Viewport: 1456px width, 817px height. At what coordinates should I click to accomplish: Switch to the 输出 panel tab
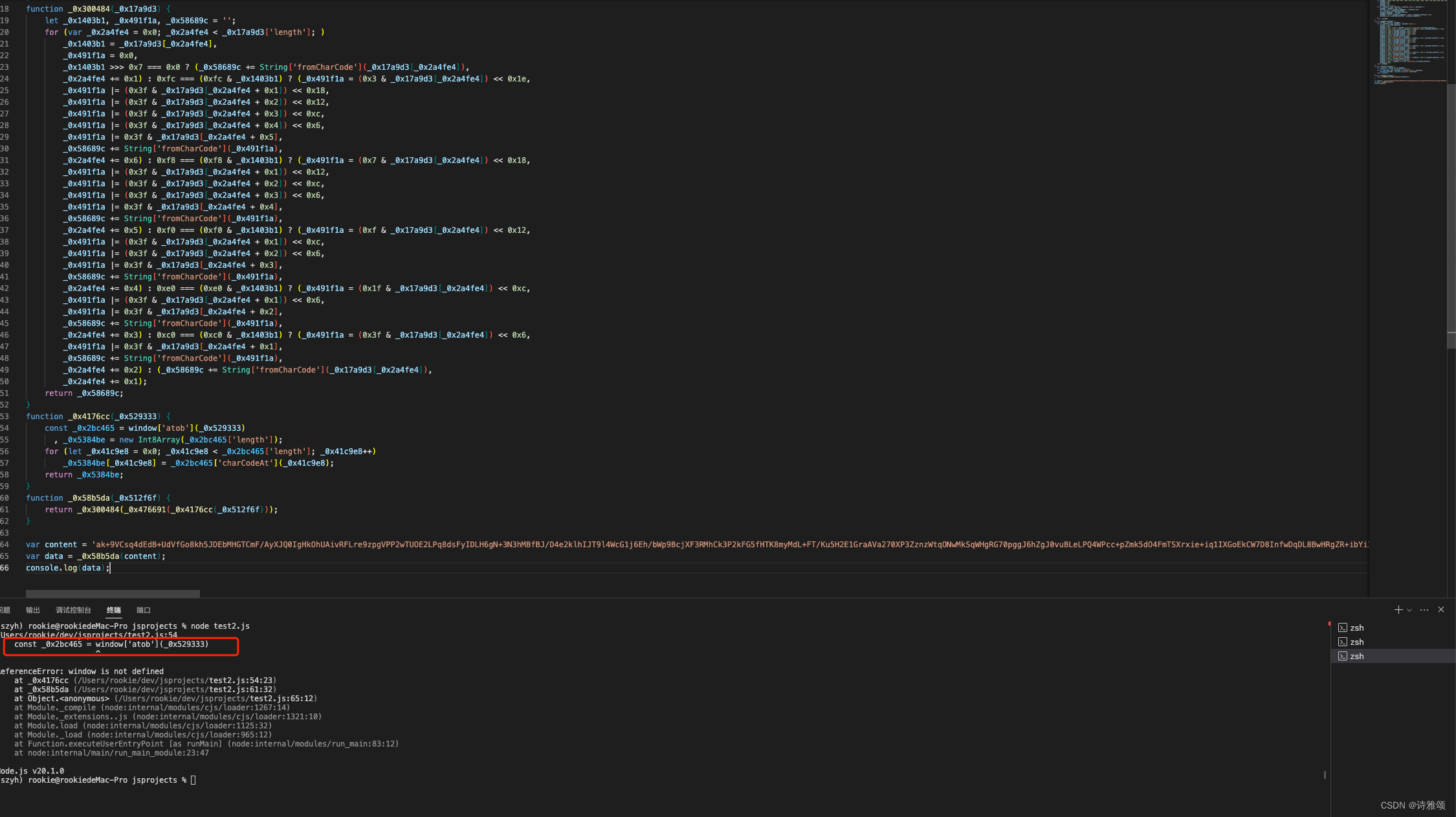click(33, 610)
